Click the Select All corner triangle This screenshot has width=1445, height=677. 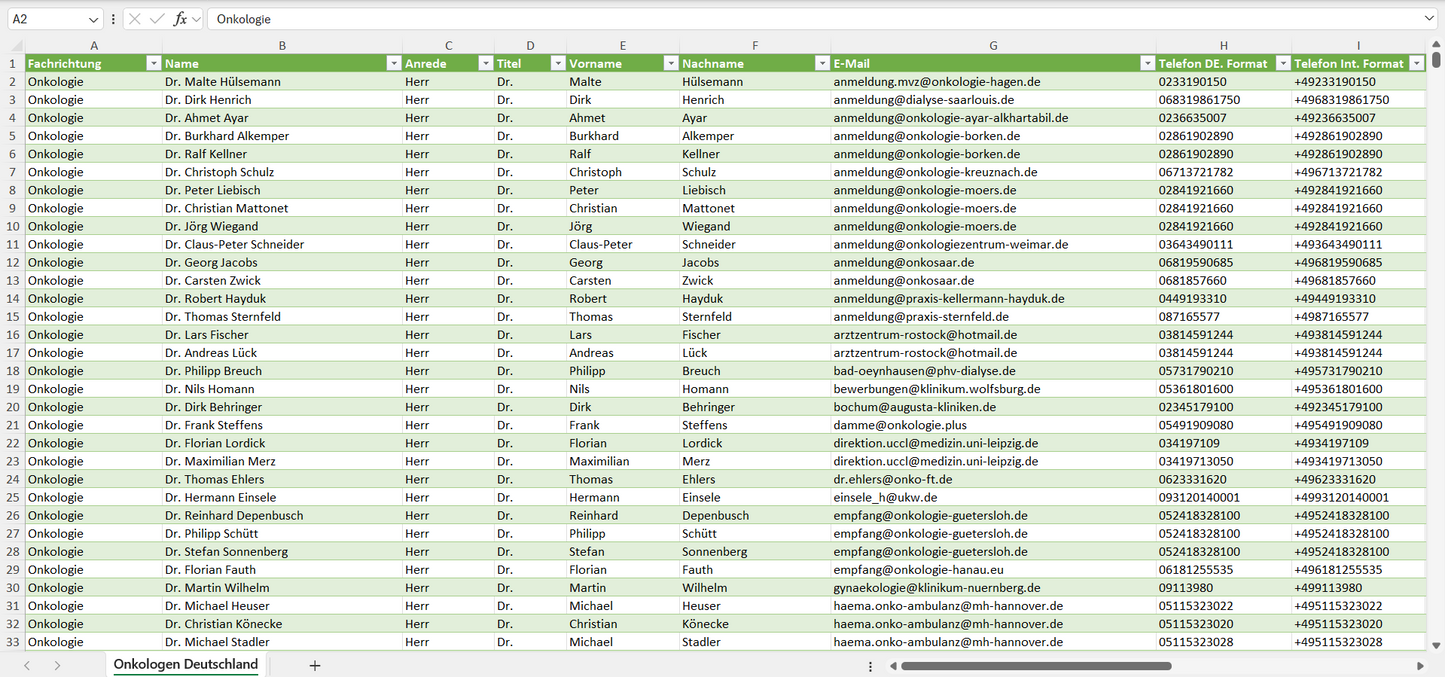click(x=15, y=46)
